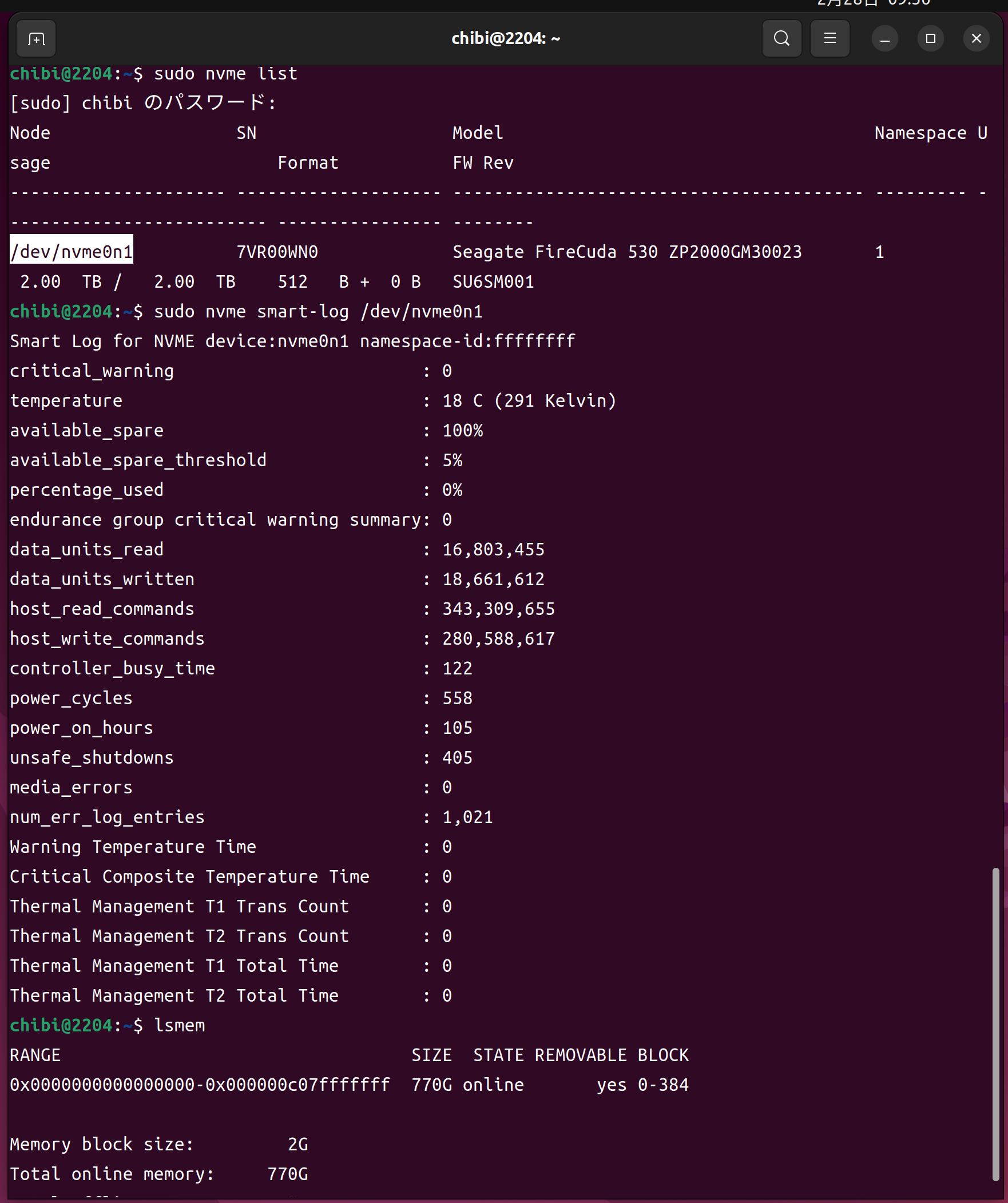Click the data_units_written value 18,661,612

(x=493, y=579)
